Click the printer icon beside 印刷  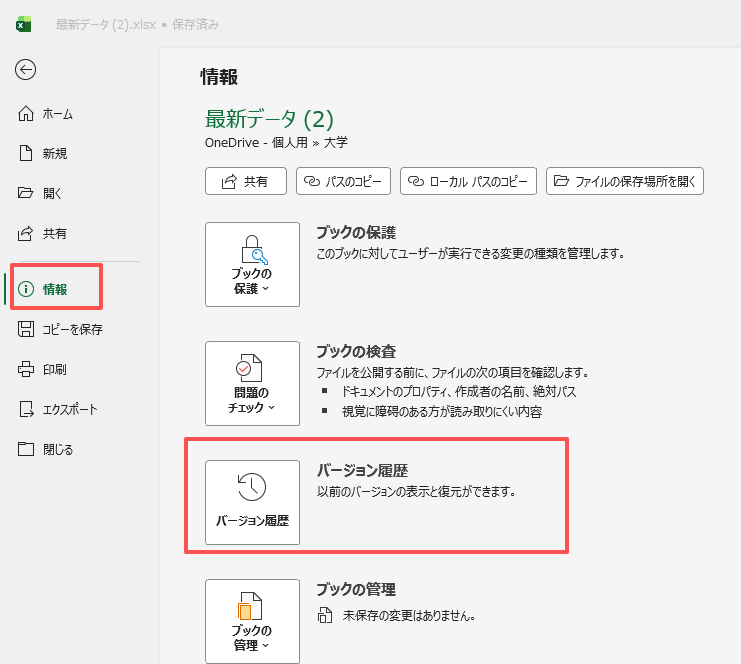click(26, 369)
